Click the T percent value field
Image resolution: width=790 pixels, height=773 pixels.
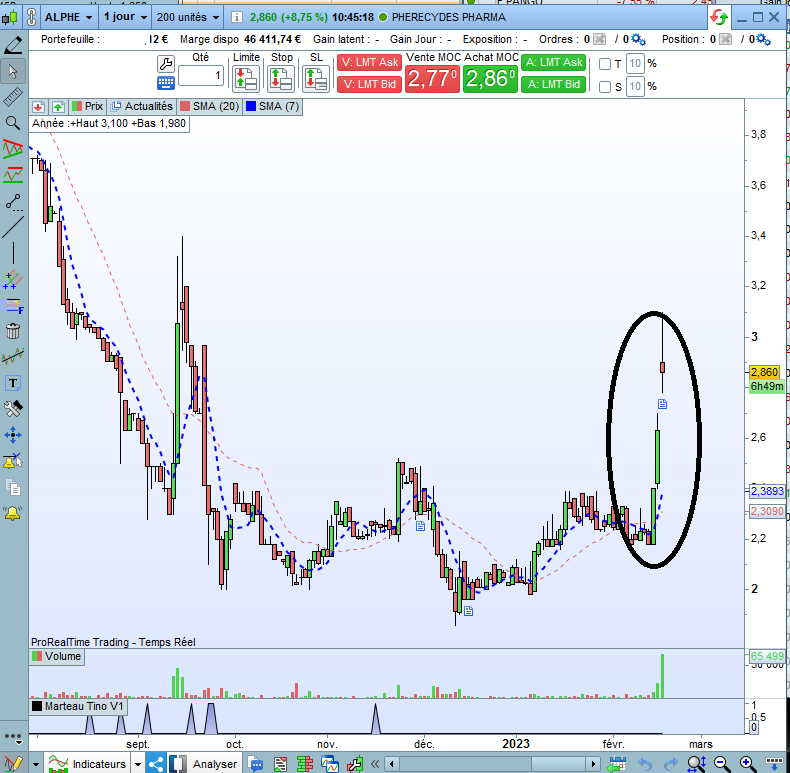(635, 64)
